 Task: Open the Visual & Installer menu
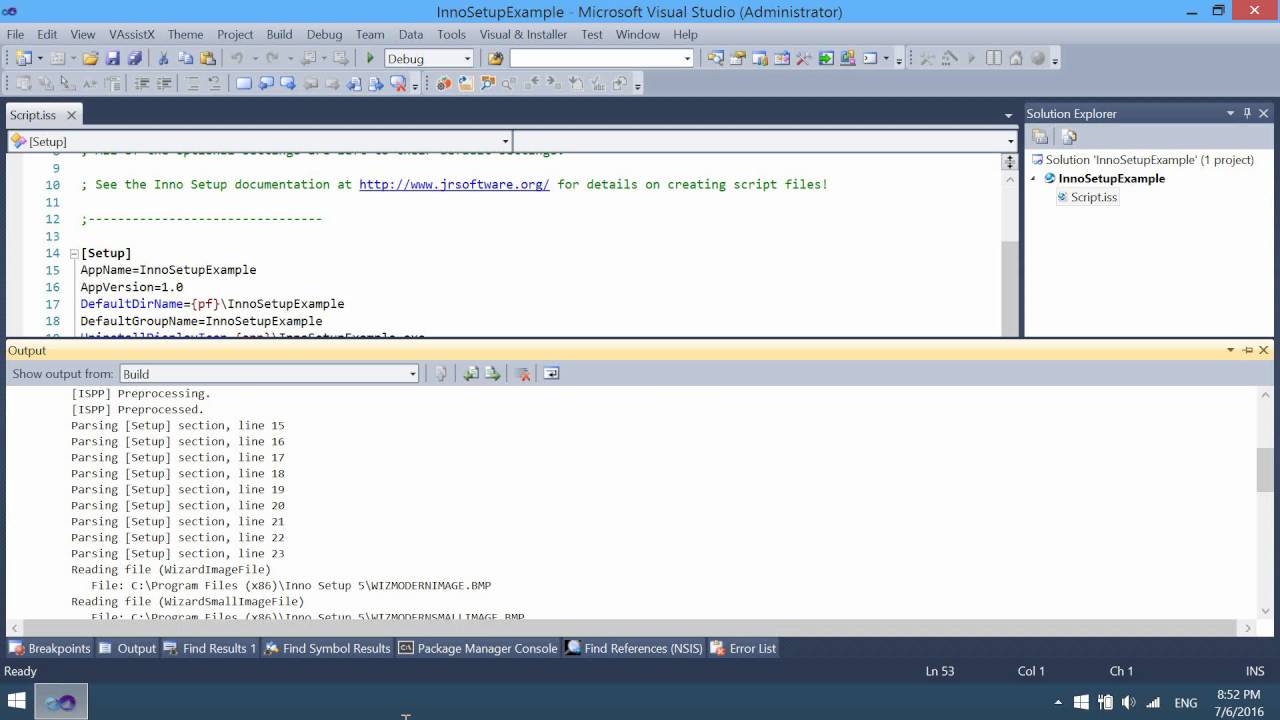pos(523,34)
